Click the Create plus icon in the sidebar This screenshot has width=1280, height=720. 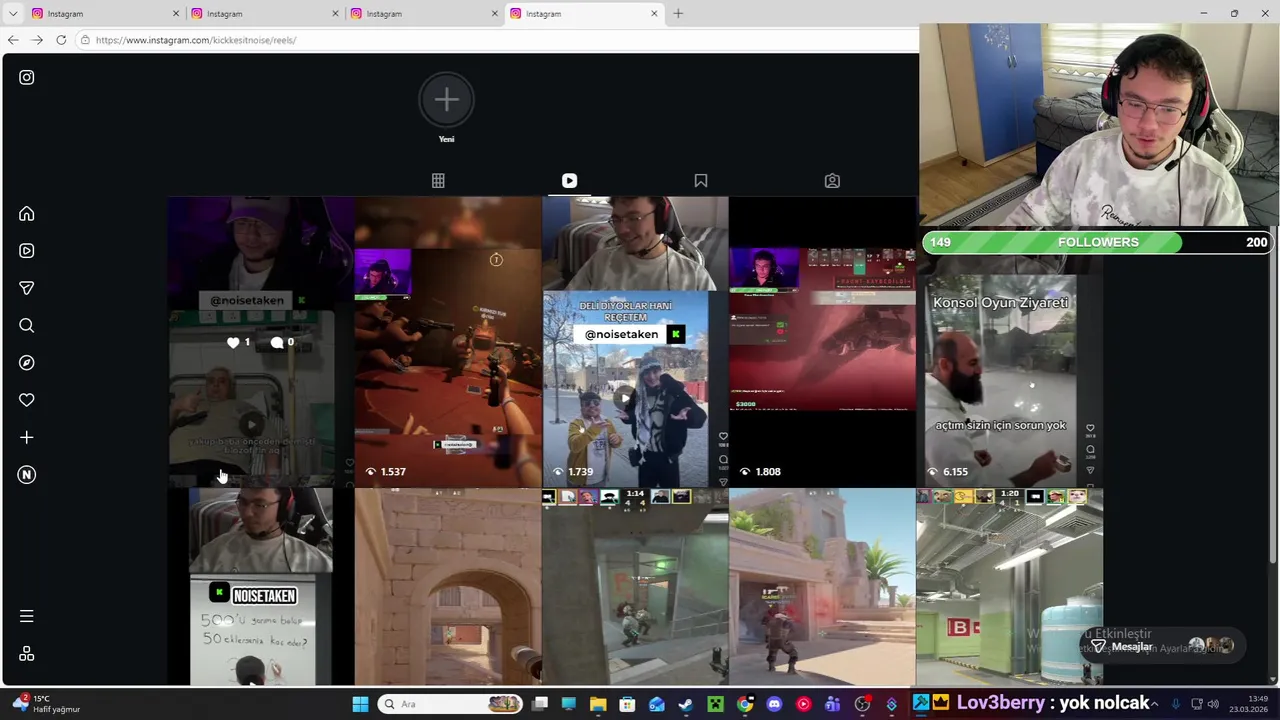27,437
